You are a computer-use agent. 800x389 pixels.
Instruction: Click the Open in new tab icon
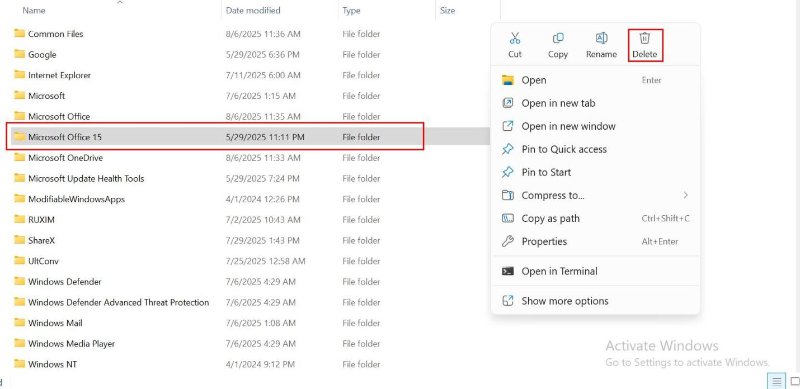[x=507, y=103]
